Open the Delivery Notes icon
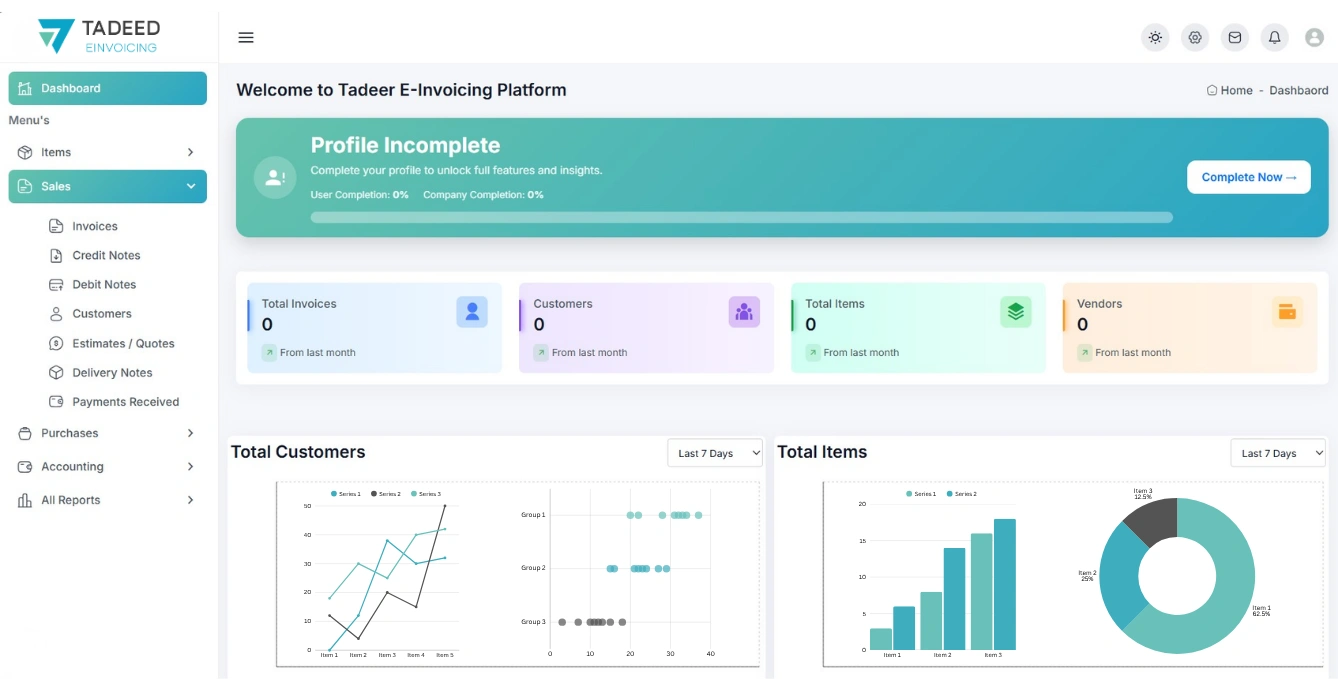 coord(57,372)
